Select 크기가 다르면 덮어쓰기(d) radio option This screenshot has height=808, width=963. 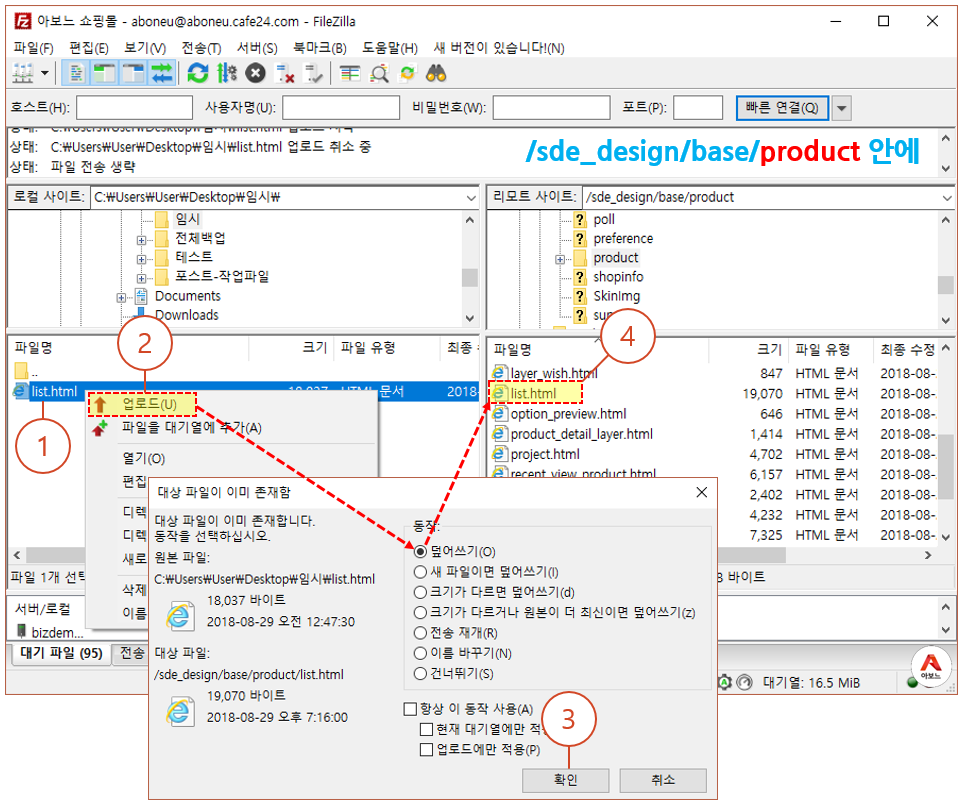420,592
